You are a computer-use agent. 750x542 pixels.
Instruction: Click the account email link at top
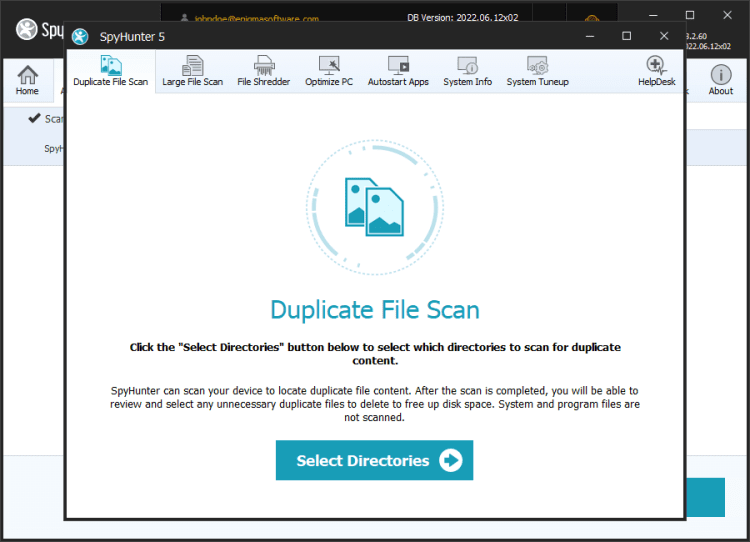(256, 19)
